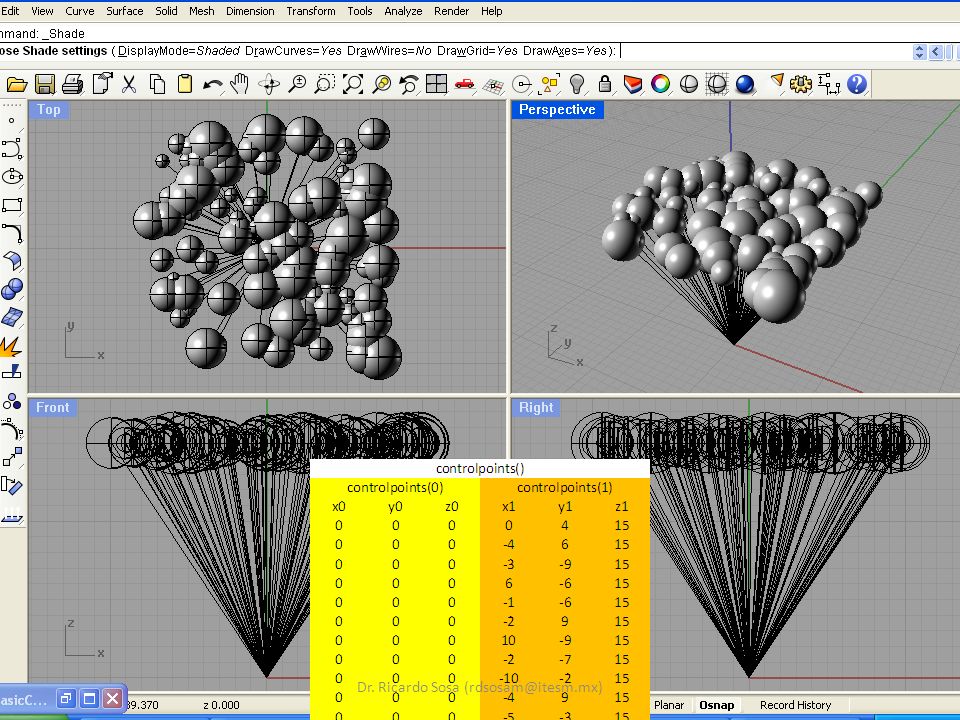960x720 pixels.
Task: Select the Rotate View tool
Action: pos(269,84)
